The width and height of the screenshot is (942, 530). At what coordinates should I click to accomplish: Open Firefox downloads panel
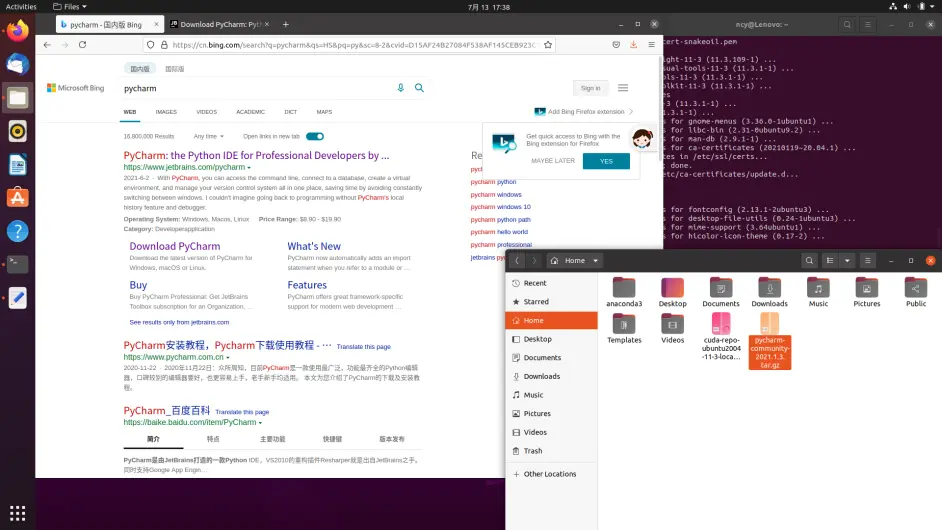(633, 44)
